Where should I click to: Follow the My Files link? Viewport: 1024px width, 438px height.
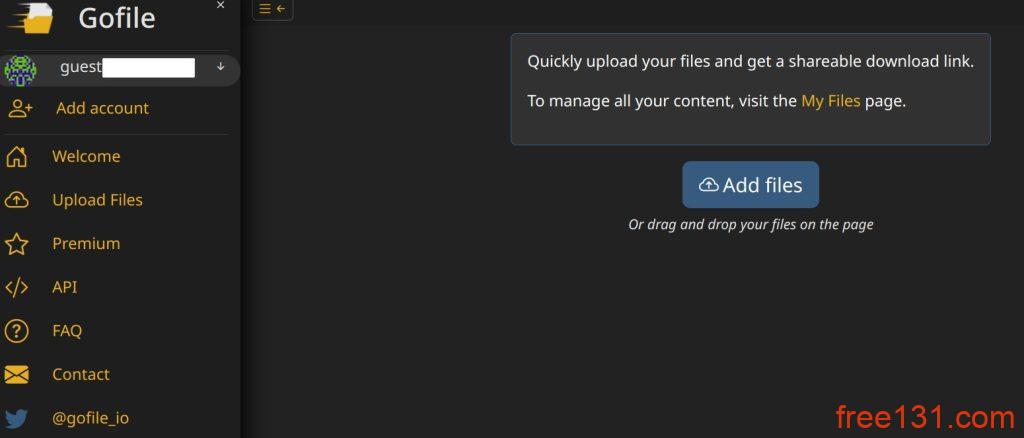[x=831, y=101]
